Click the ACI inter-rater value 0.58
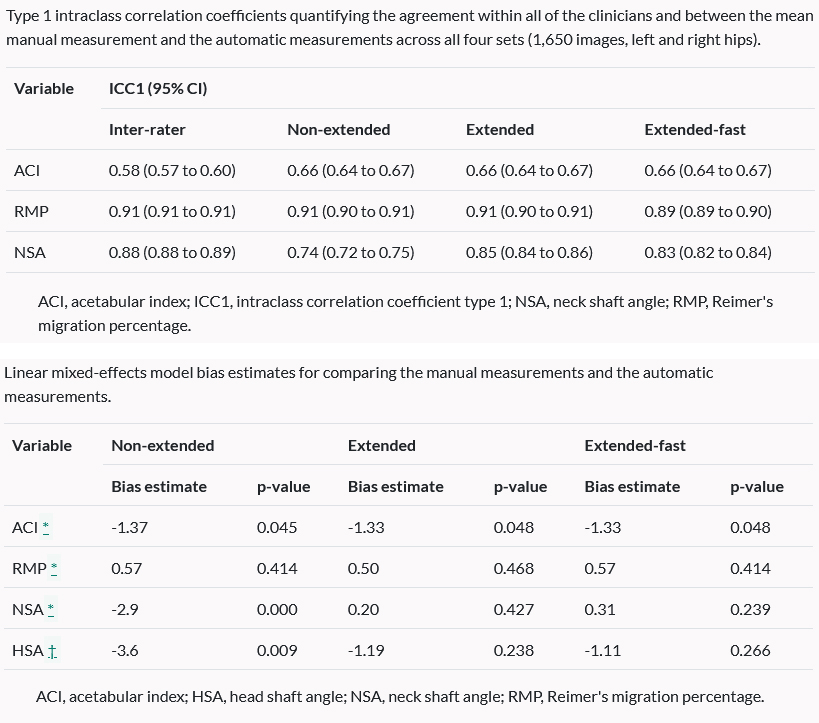 tap(172, 170)
